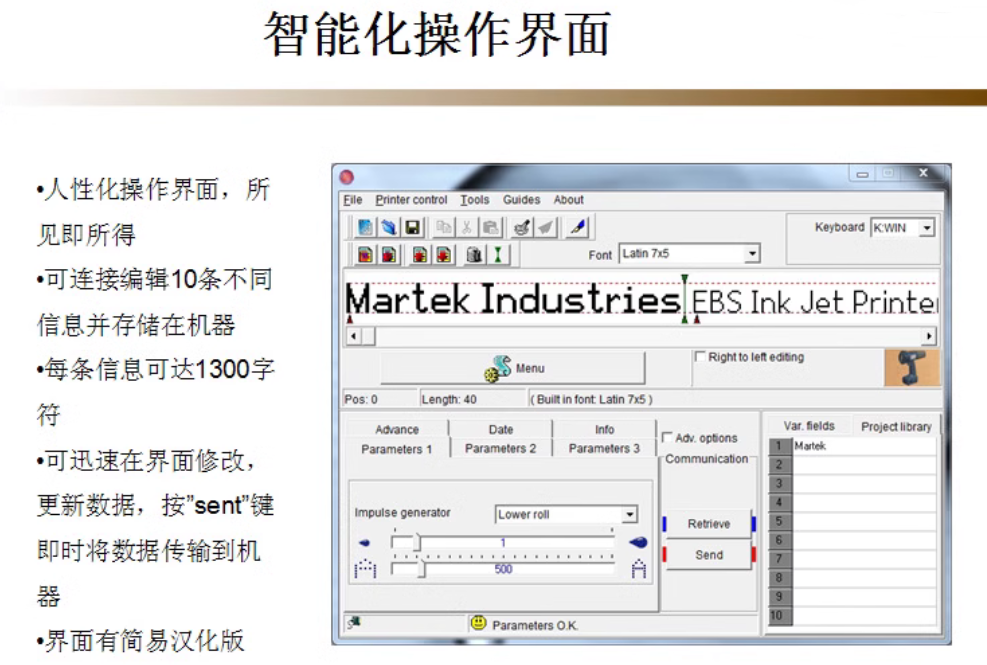Viewport: 987px width, 665px height.
Task: Click the Length: 40 status field
Action: point(472,399)
